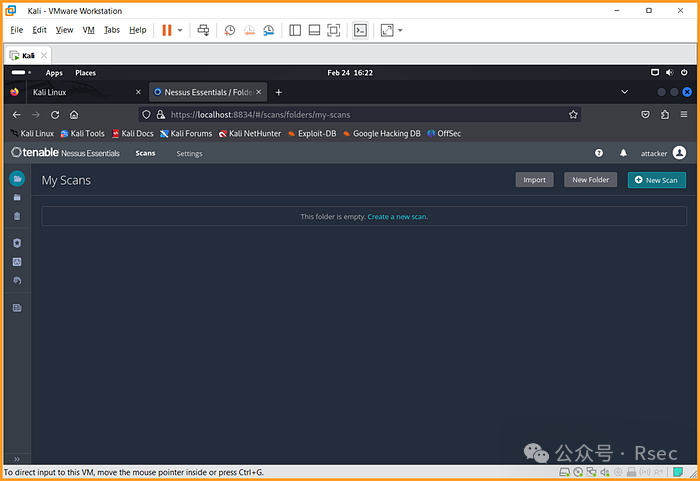Toggle VMware console view
This screenshot has width=700, height=481.
(x=361, y=30)
